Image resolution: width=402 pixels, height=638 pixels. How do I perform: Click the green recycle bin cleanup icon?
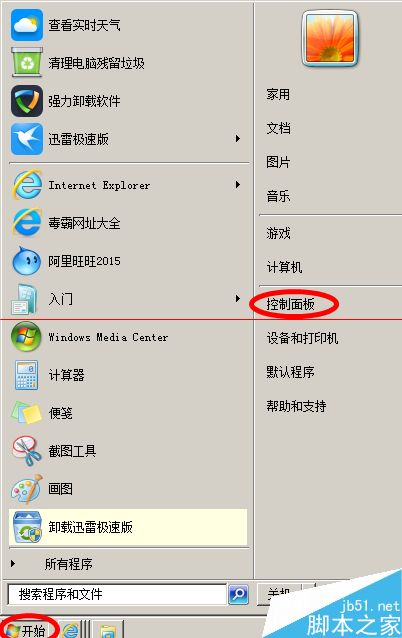tap(27, 62)
